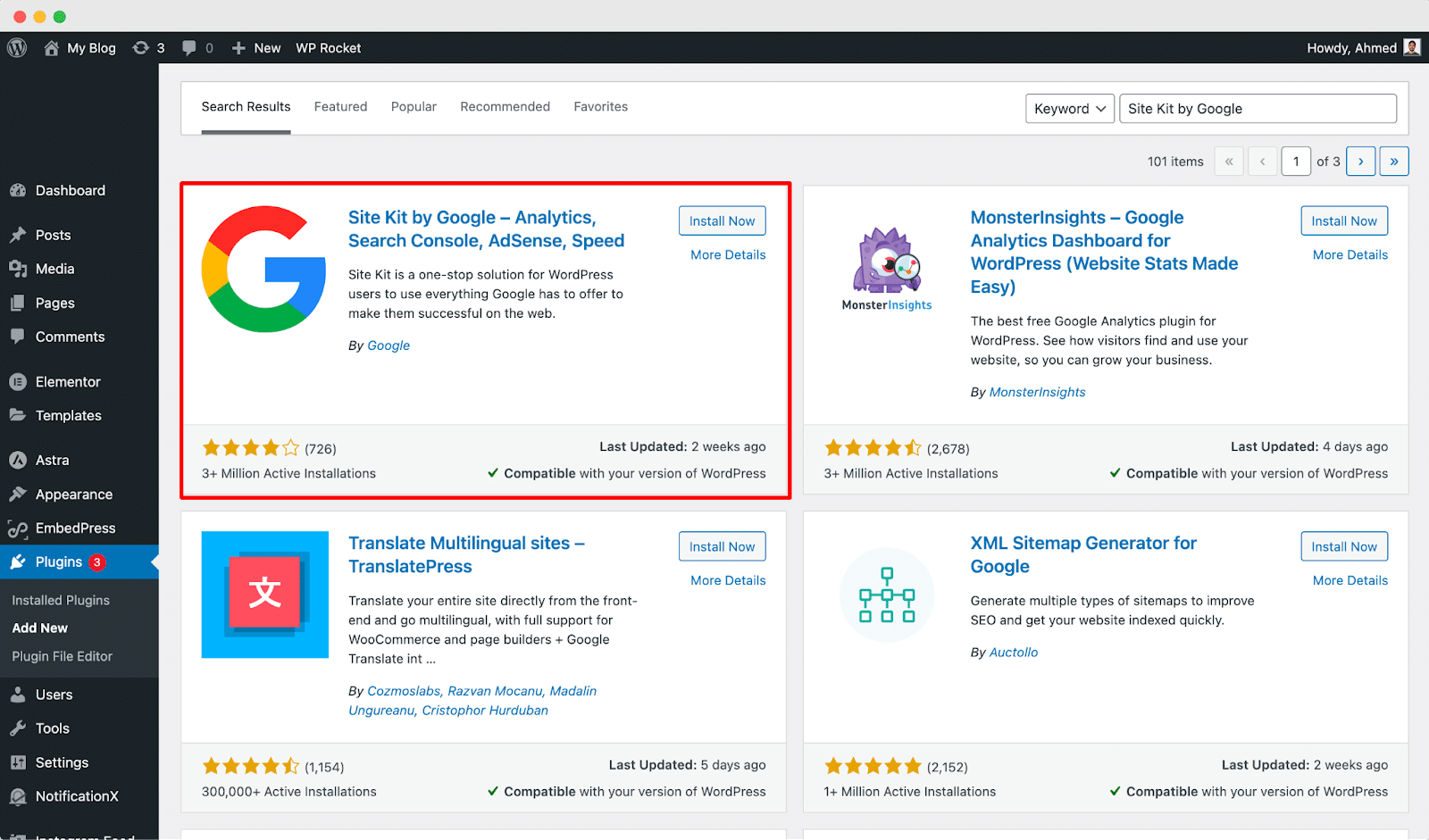The height and width of the screenshot is (840, 1429).
Task: Switch to the Featured tab
Action: tap(340, 106)
